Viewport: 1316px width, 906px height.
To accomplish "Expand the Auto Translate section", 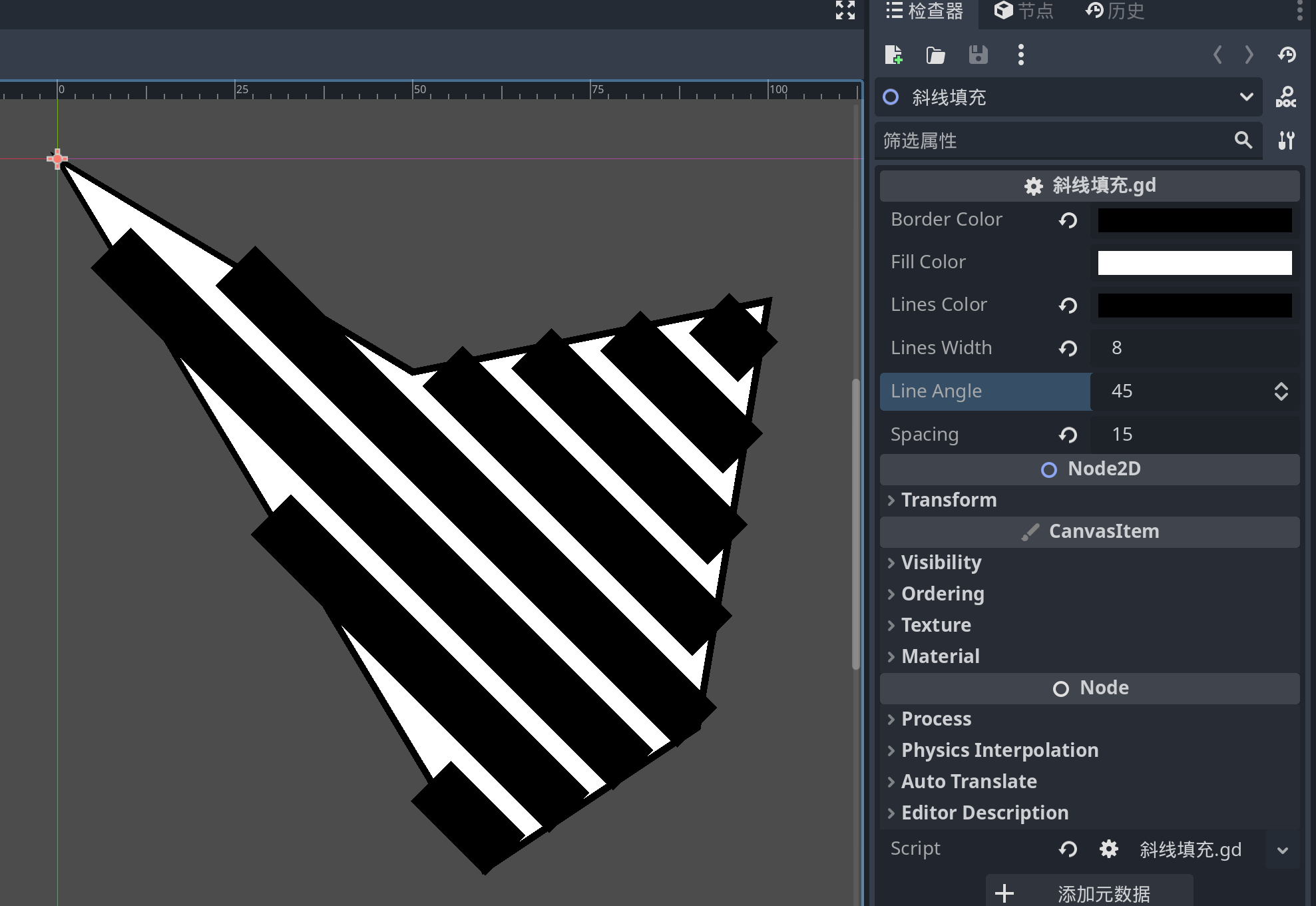I will click(1090, 782).
